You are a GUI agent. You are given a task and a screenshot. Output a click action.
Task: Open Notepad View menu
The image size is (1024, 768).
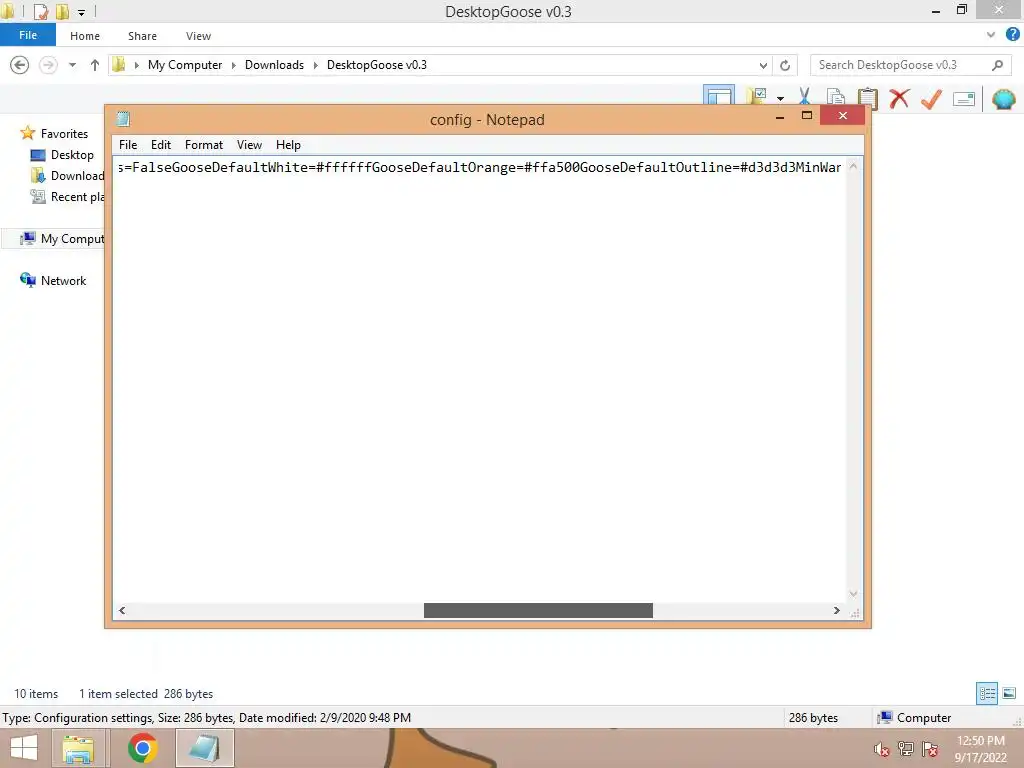coord(249,145)
